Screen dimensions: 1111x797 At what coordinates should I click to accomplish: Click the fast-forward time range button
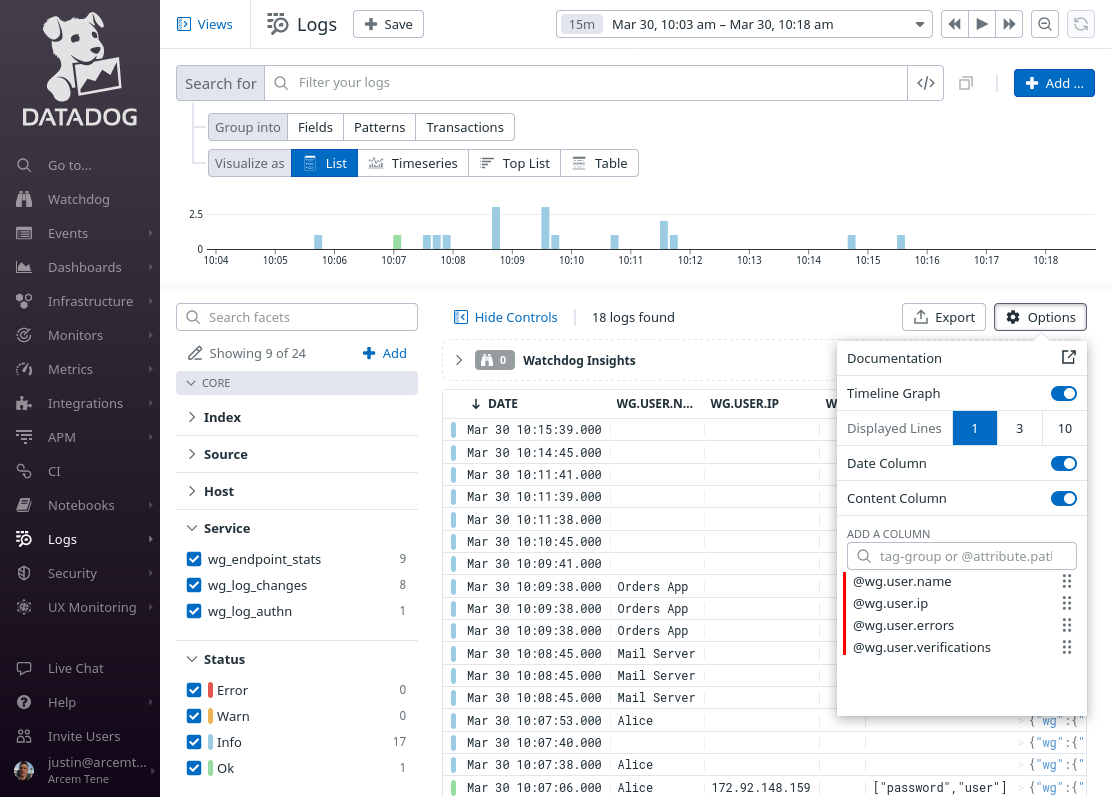pyautogui.click(x=1009, y=24)
